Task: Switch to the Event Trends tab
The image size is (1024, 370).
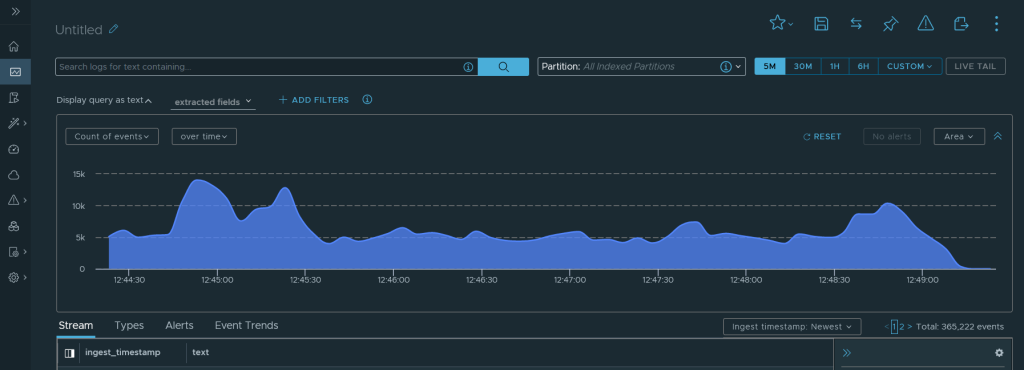Action: click(x=246, y=325)
